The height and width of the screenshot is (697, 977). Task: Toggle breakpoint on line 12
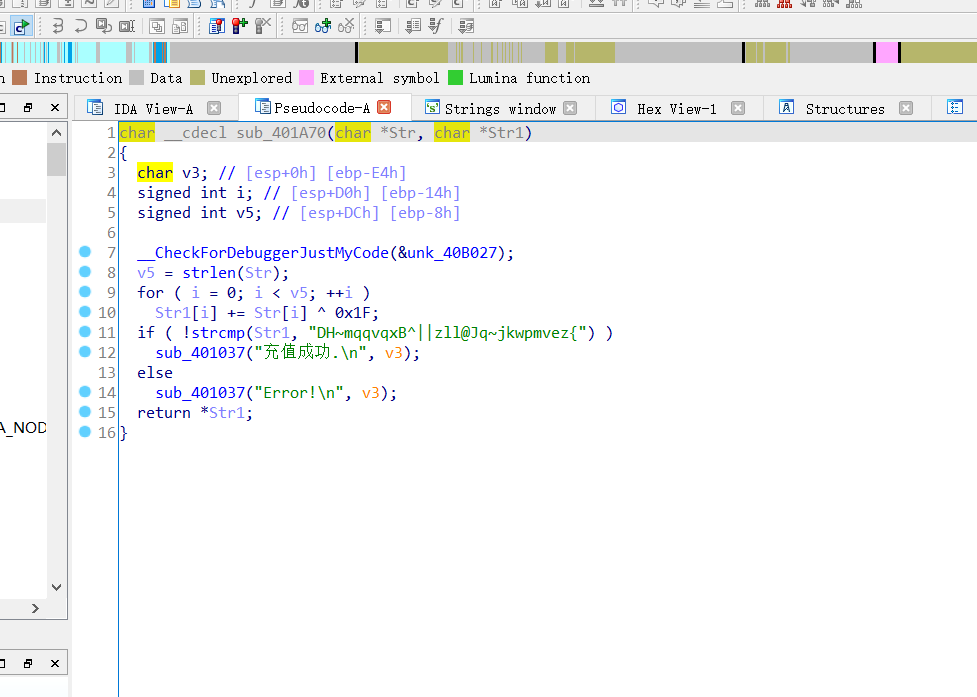[85, 352]
